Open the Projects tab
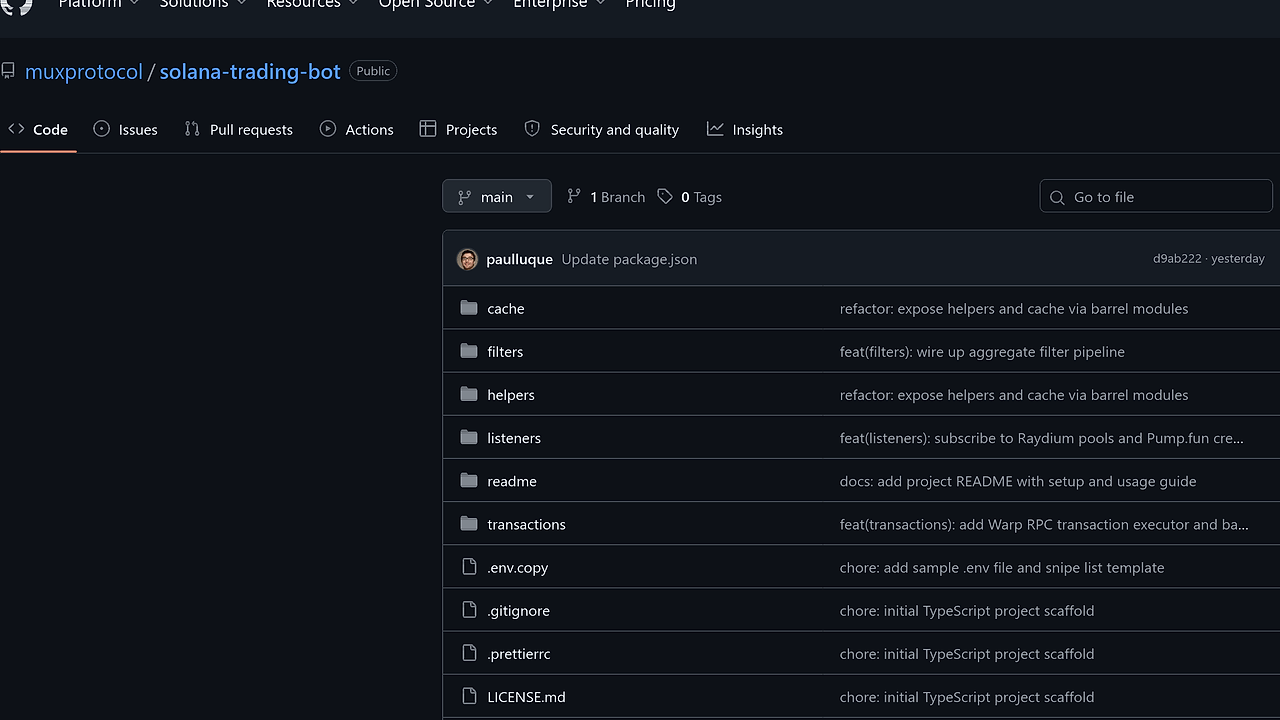The width and height of the screenshot is (1280, 720). tap(458, 130)
